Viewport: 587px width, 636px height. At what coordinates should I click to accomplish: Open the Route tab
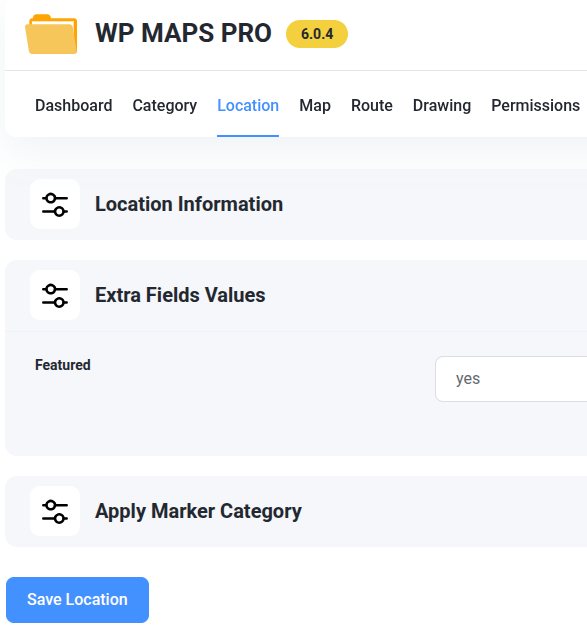[372, 105]
